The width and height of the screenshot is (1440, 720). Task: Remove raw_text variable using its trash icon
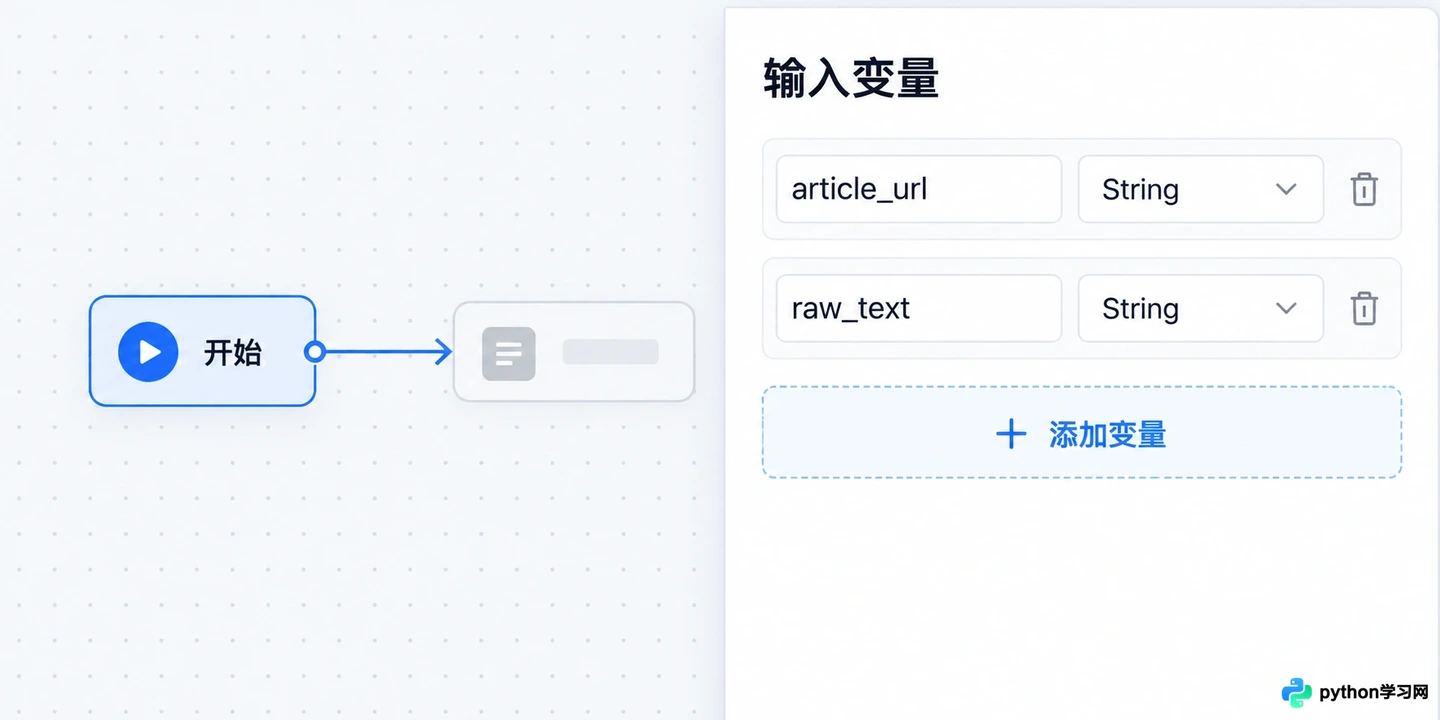click(x=1364, y=308)
